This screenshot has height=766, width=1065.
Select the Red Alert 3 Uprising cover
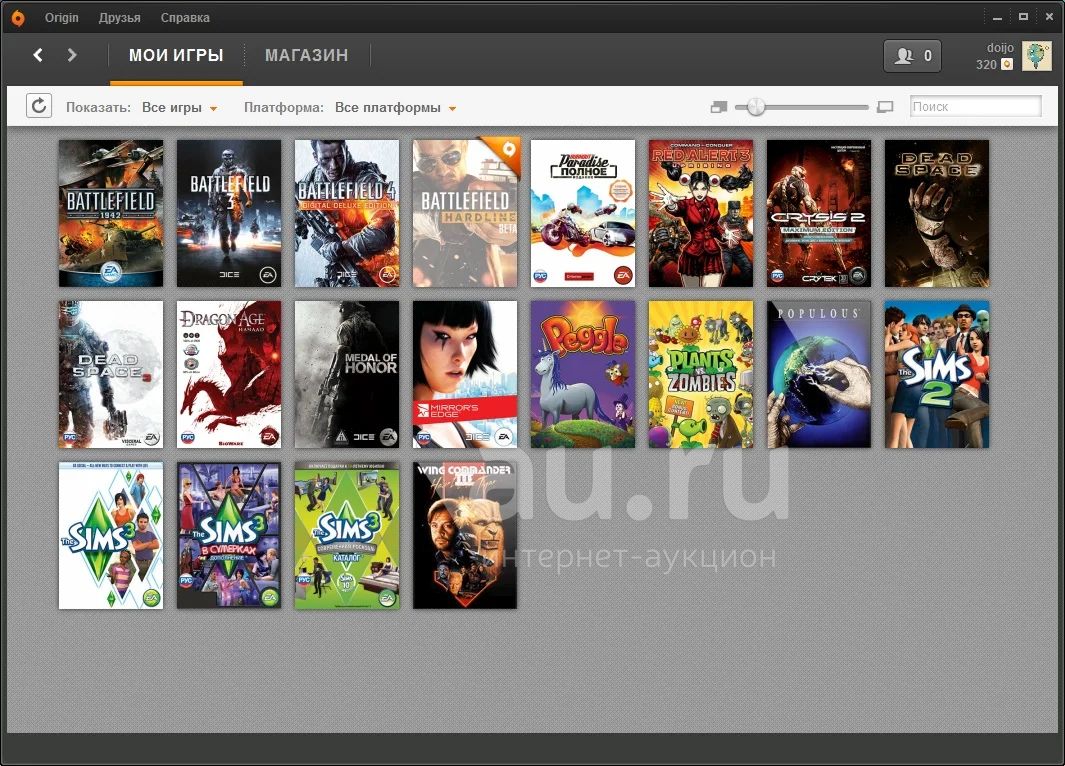pos(701,213)
